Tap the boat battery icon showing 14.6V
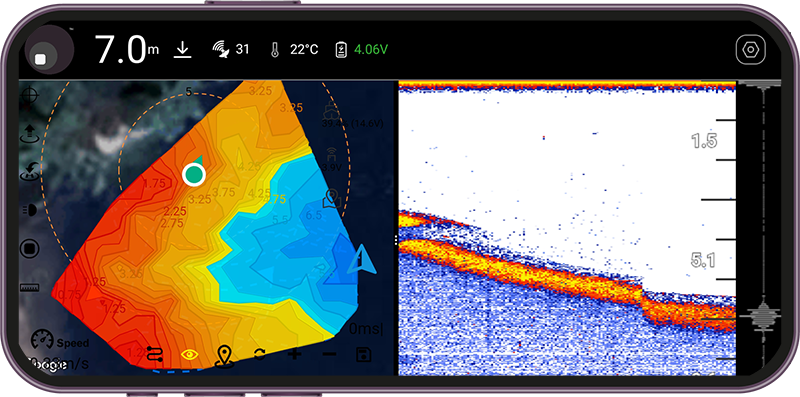This screenshot has width=800, height=397. click(x=332, y=110)
